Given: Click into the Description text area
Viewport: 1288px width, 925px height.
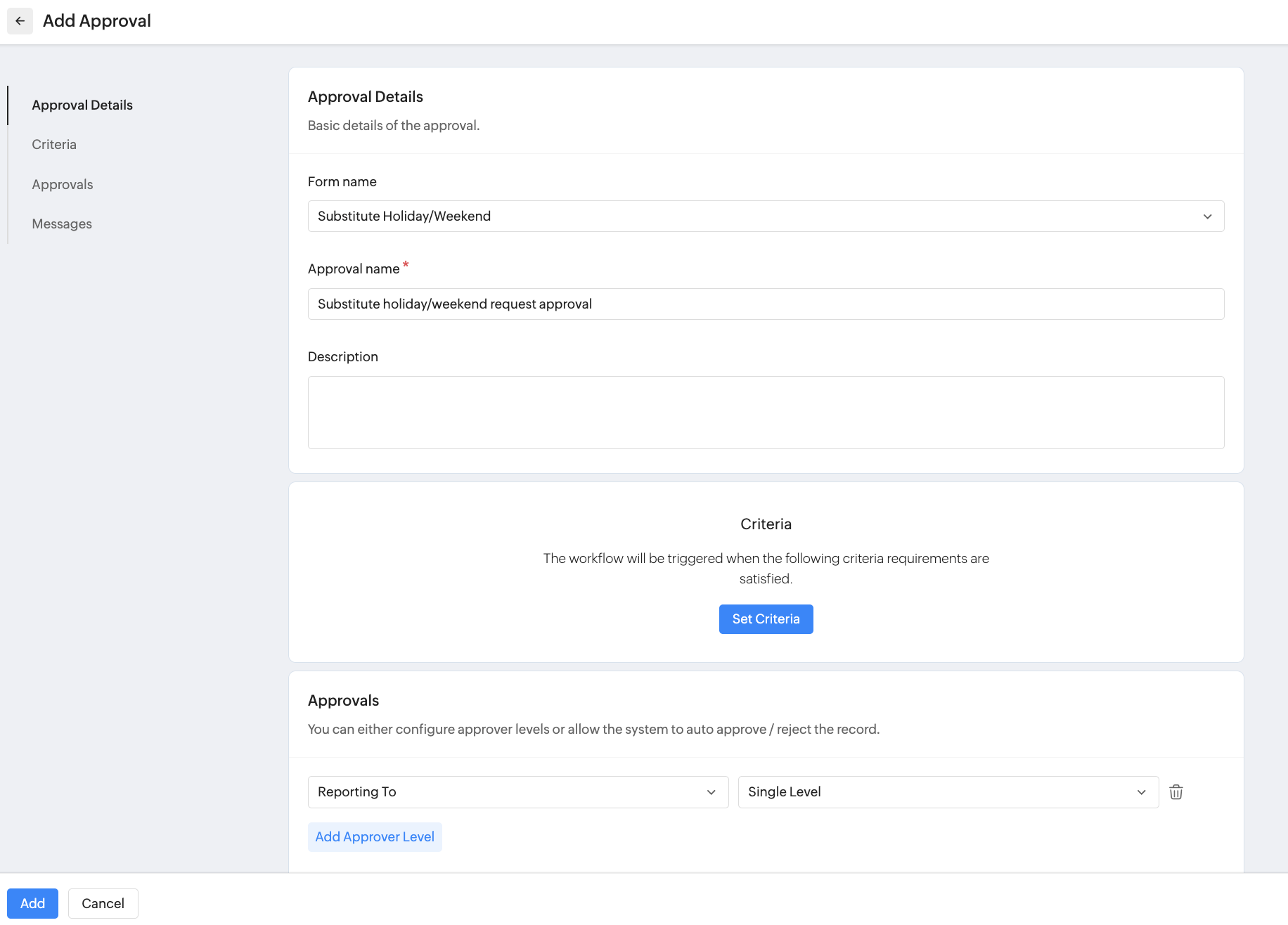Looking at the screenshot, I should 765,413.
